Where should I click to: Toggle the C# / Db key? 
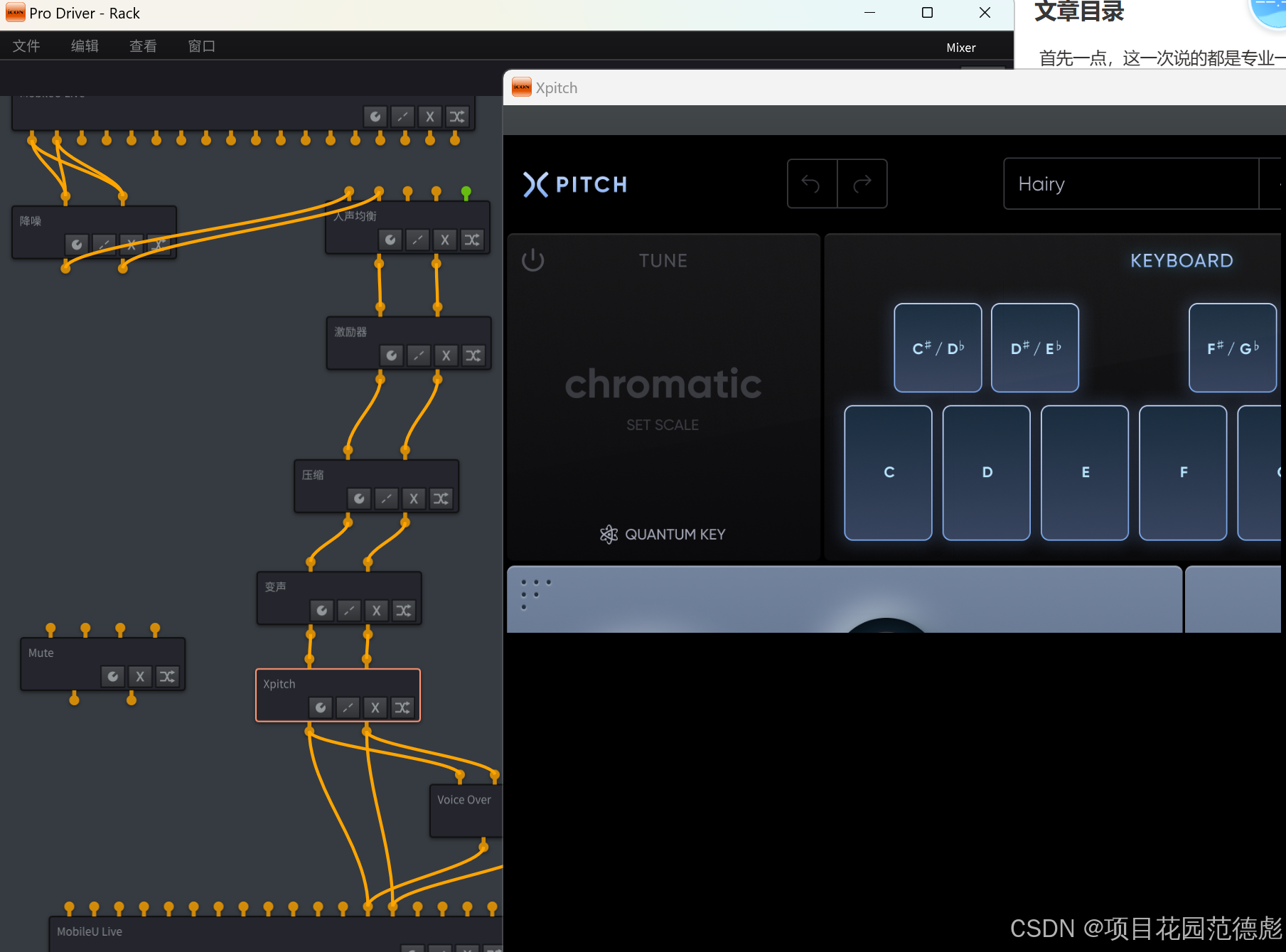coord(938,348)
